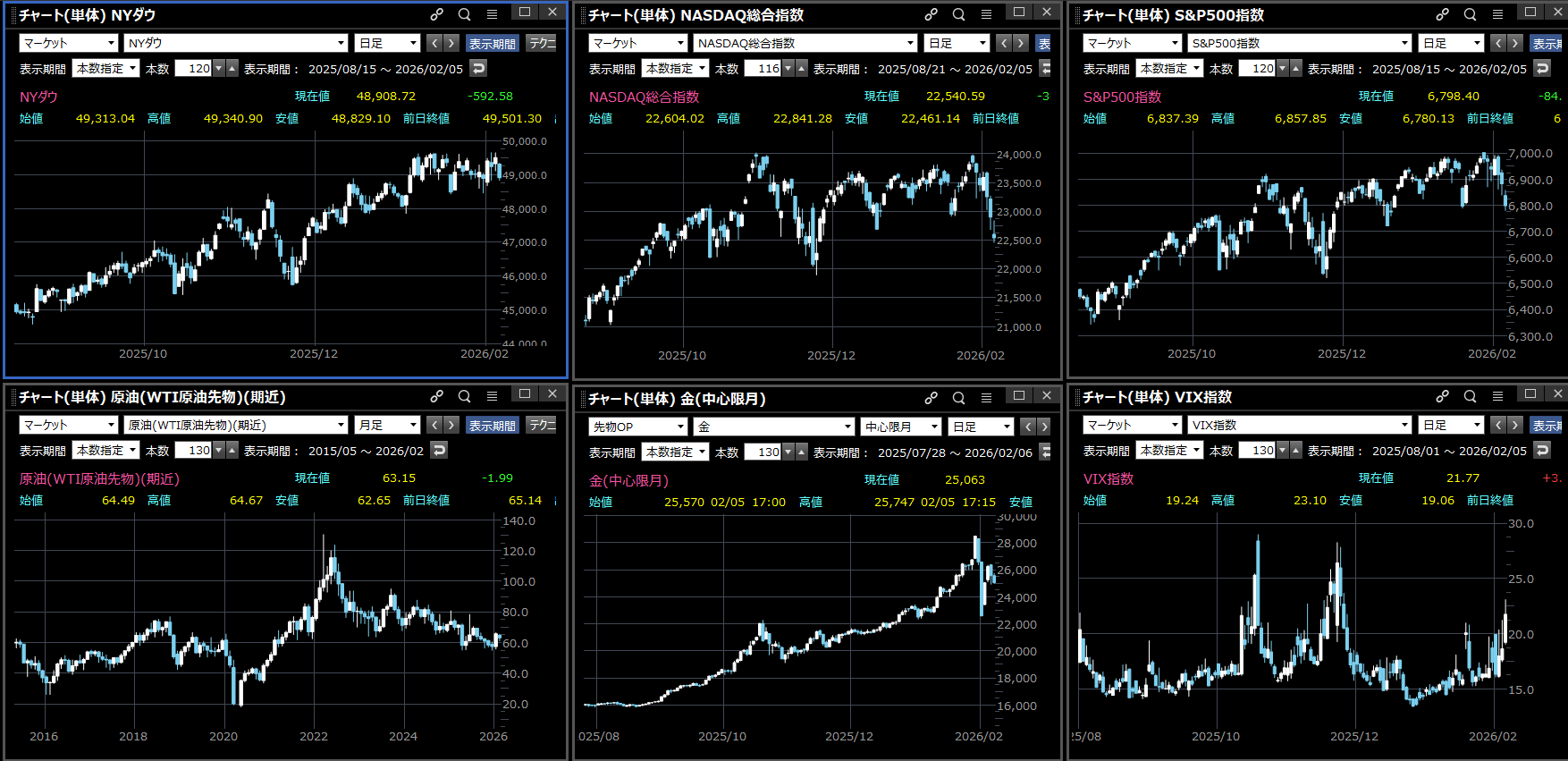Toggle テクニカル button in NYダウ panel

click(x=542, y=43)
